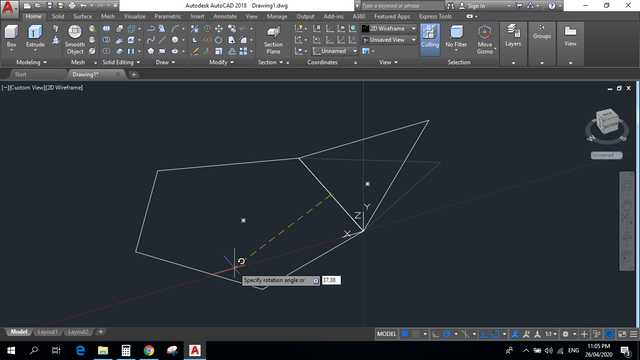Switch to the Layout1 tab
640x360 pixels.
tap(47, 332)
